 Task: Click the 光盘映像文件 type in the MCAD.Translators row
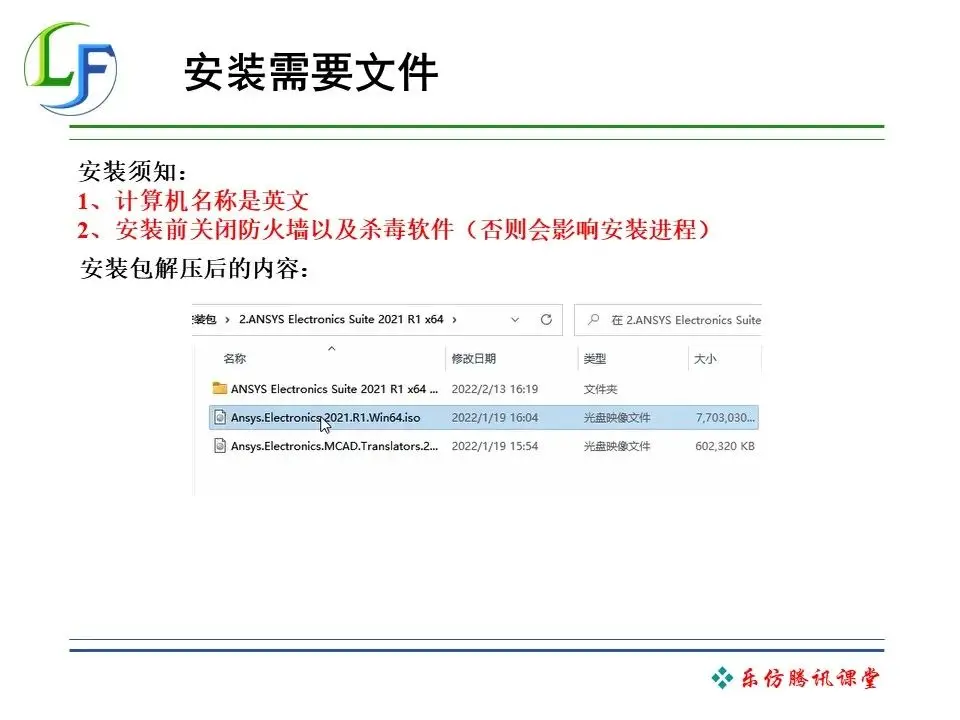(x=617, y=446)
